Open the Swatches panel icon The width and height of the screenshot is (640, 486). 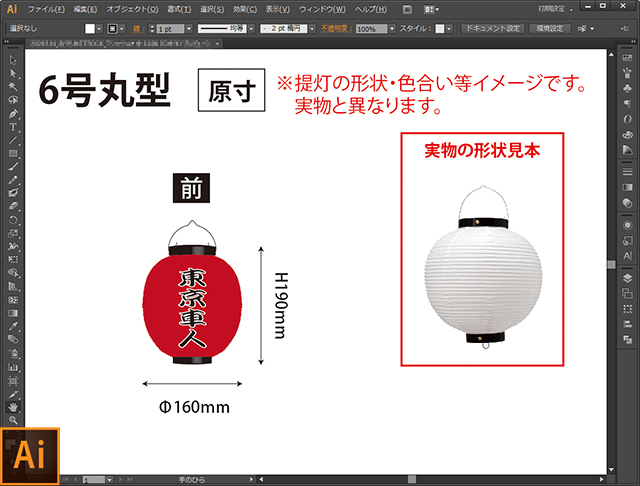tap(627, 58)
